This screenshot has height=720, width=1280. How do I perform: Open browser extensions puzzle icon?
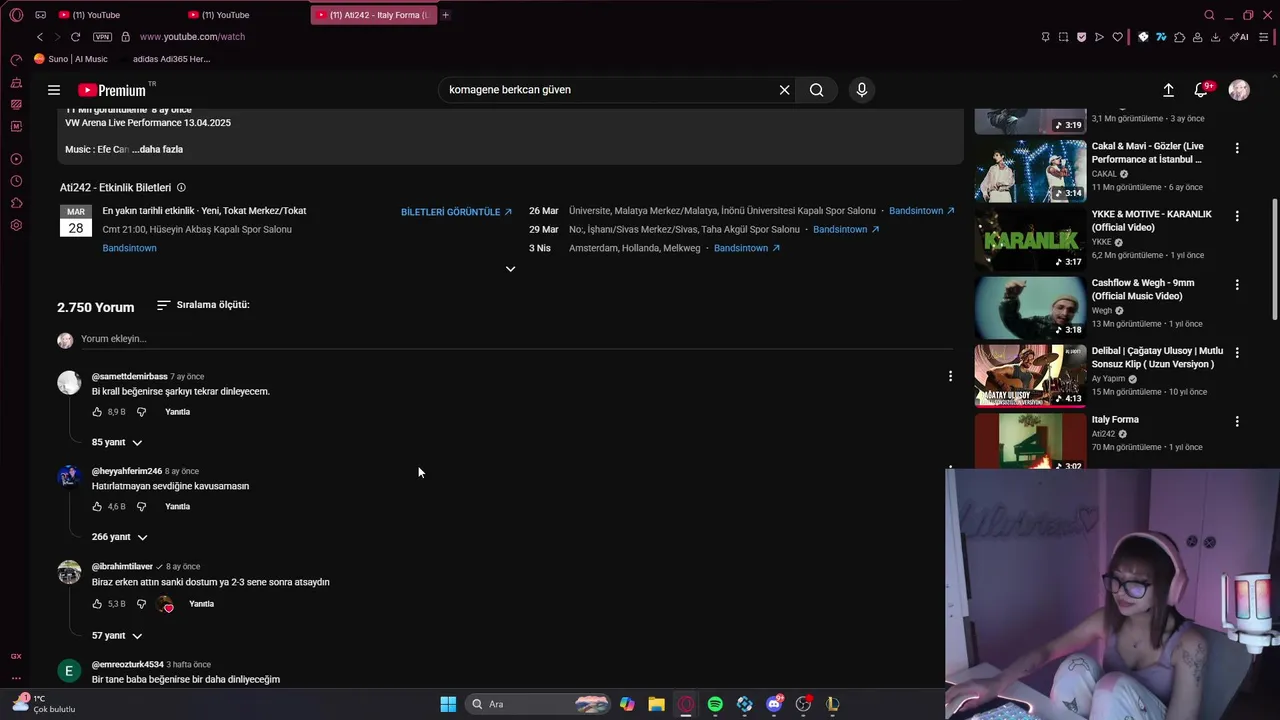coord(1179,37)
